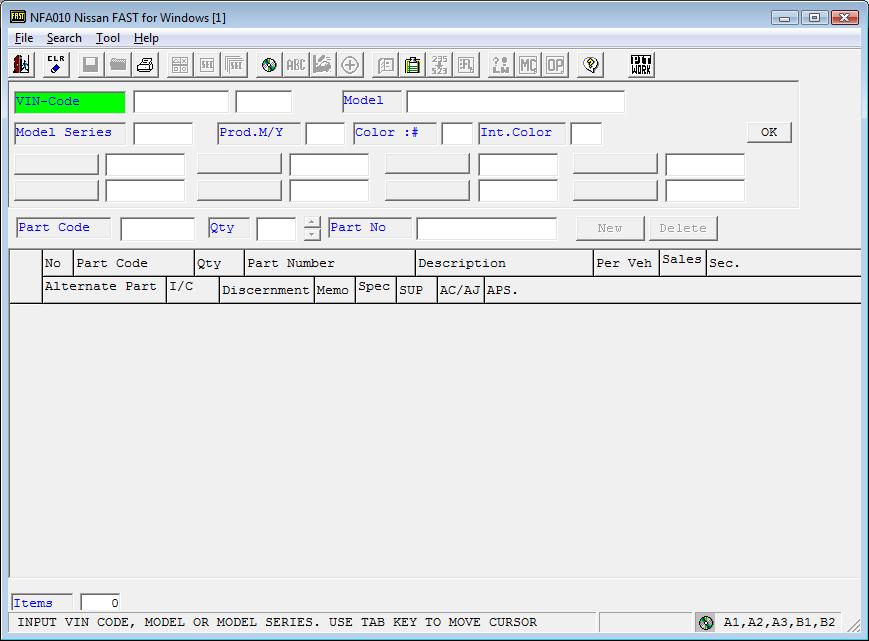869x641 pixels.
Task: Click the green clipboard toolbar icon
Action: 412,65
